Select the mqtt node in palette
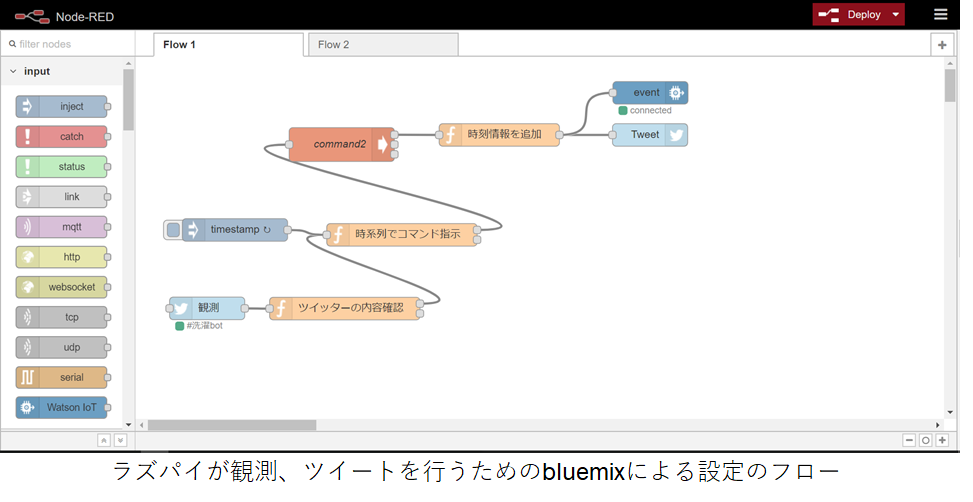This screenshot has height=502, width=973. (61, 227)
